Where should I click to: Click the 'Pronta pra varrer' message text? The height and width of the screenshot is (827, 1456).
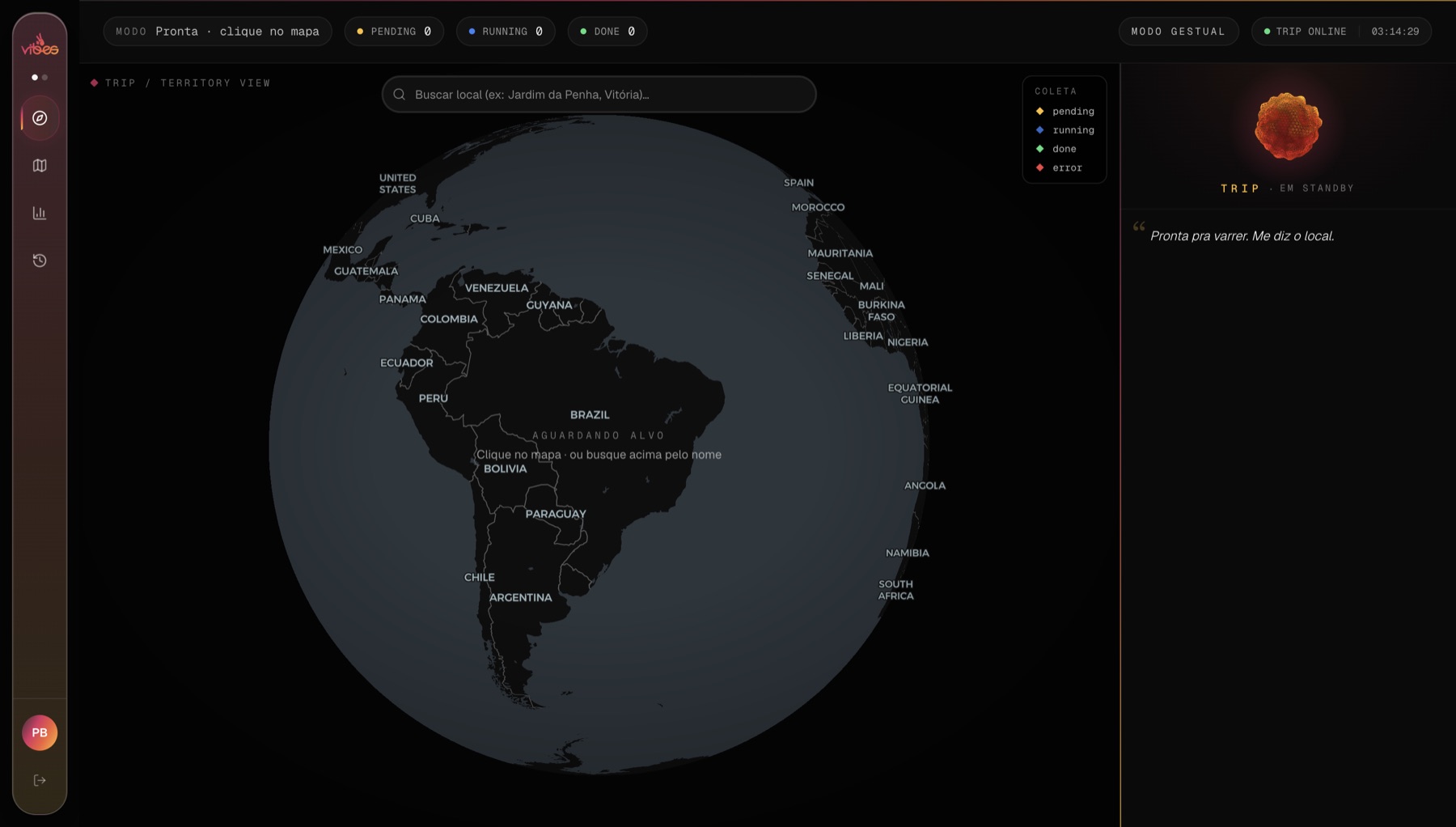(1242, 236)
